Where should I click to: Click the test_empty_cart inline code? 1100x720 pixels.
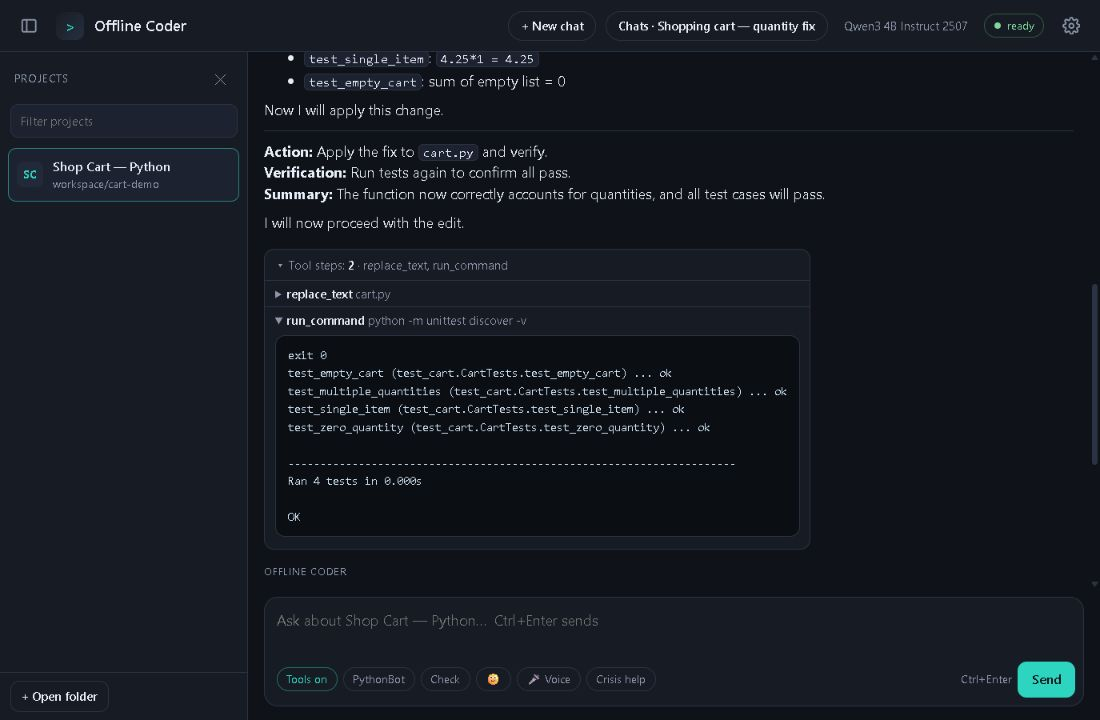point(363,82)
